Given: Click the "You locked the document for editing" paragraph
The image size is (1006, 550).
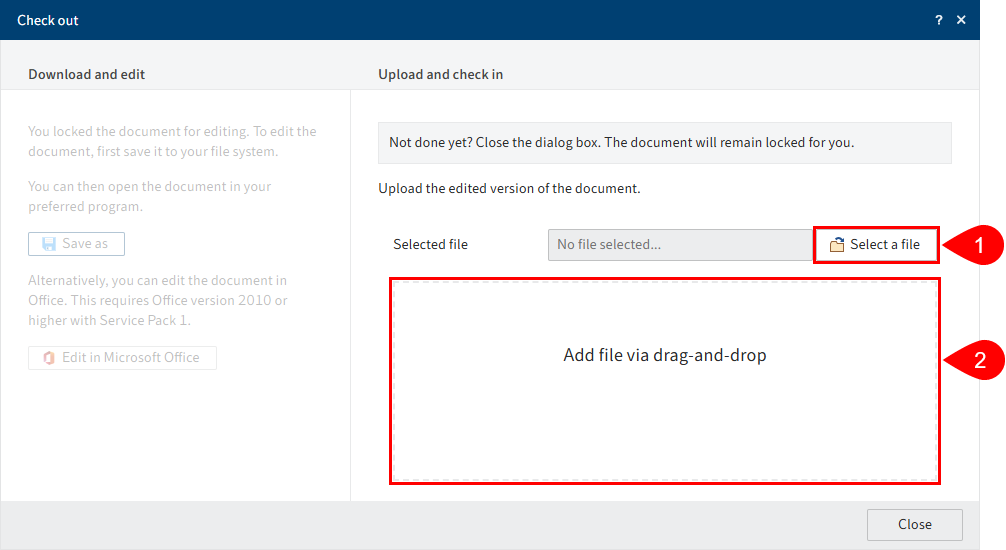Looking at the screenshot, I should (172, 141).
